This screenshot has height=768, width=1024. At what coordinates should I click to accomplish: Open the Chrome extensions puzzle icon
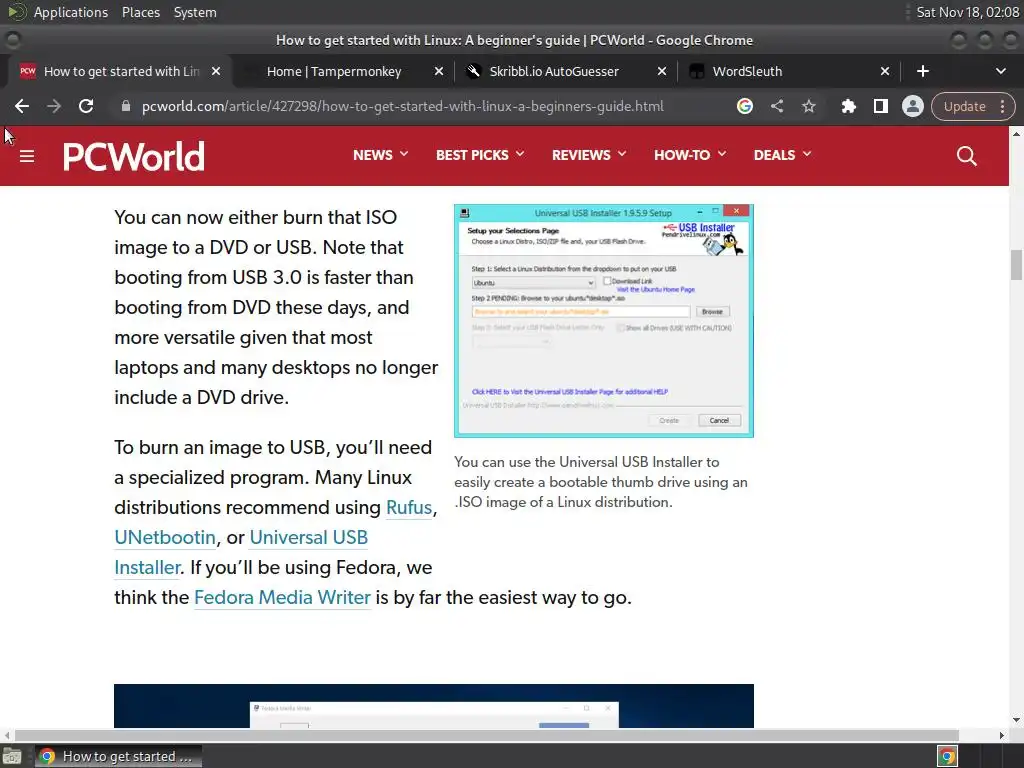[848, 106]
